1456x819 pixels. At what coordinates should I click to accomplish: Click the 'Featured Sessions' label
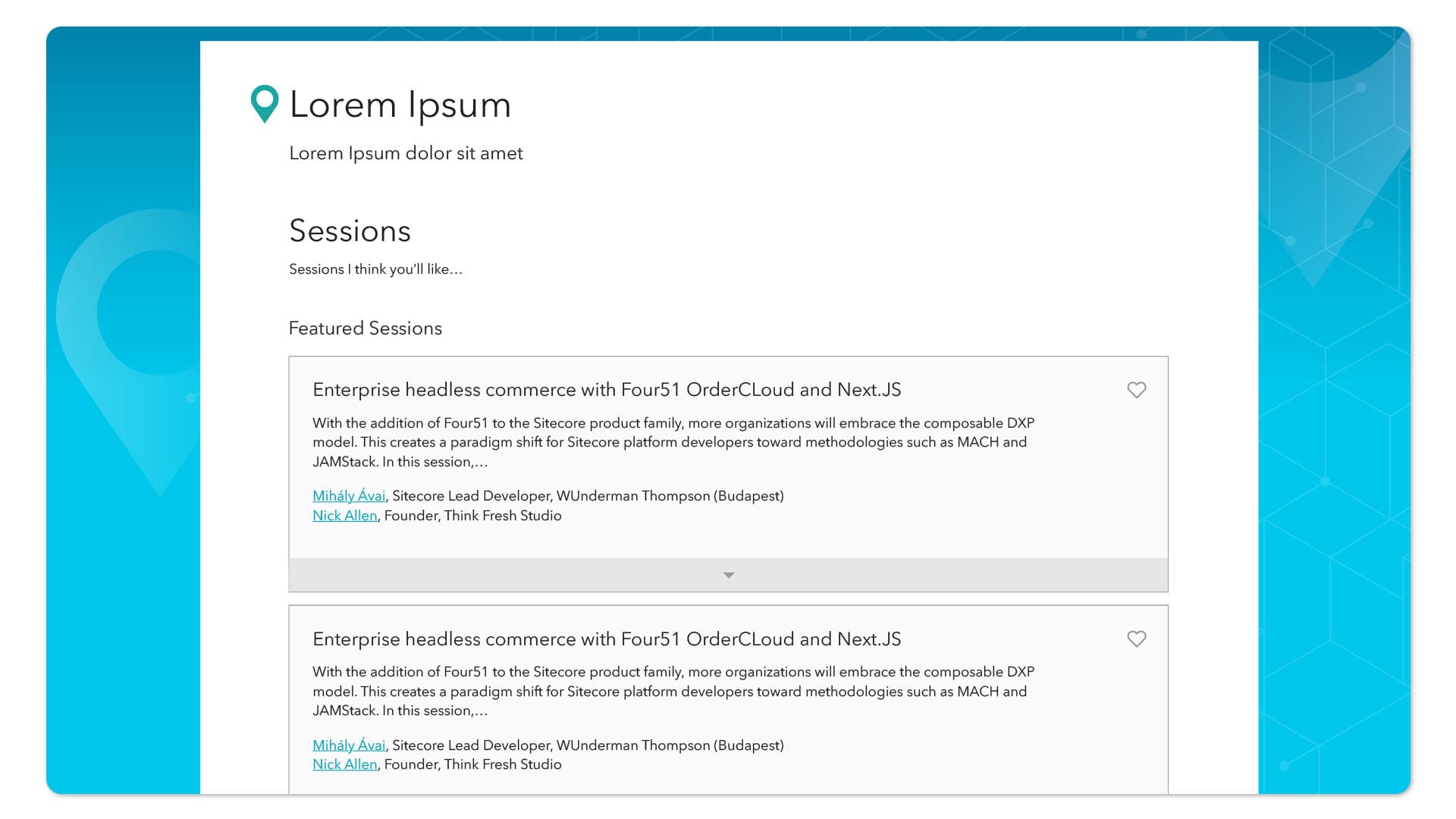tap(365, 328)
